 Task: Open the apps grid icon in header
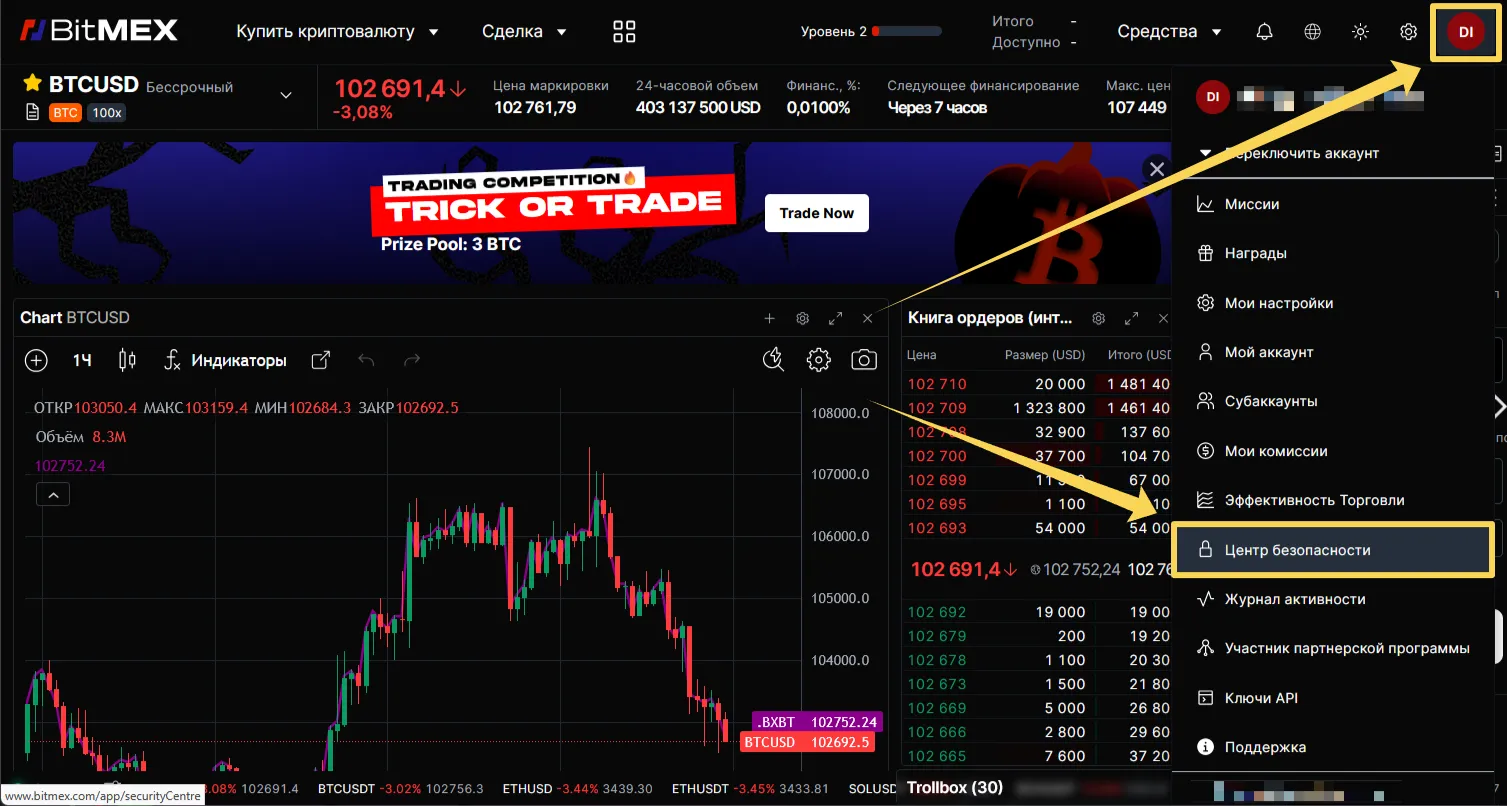click(x=624, y=32)
